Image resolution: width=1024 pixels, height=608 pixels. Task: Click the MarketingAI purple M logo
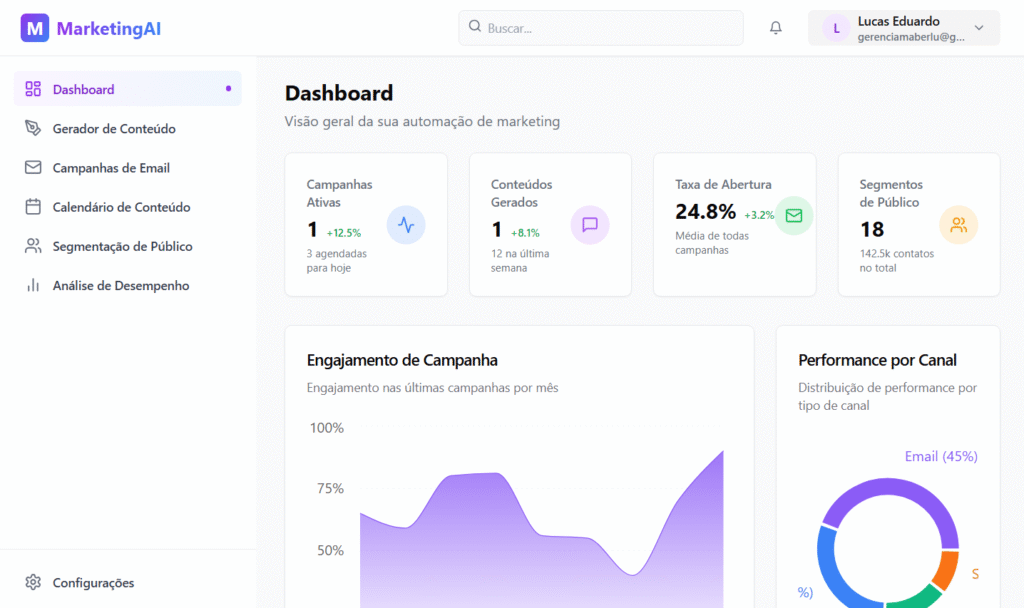coord(35,28)
